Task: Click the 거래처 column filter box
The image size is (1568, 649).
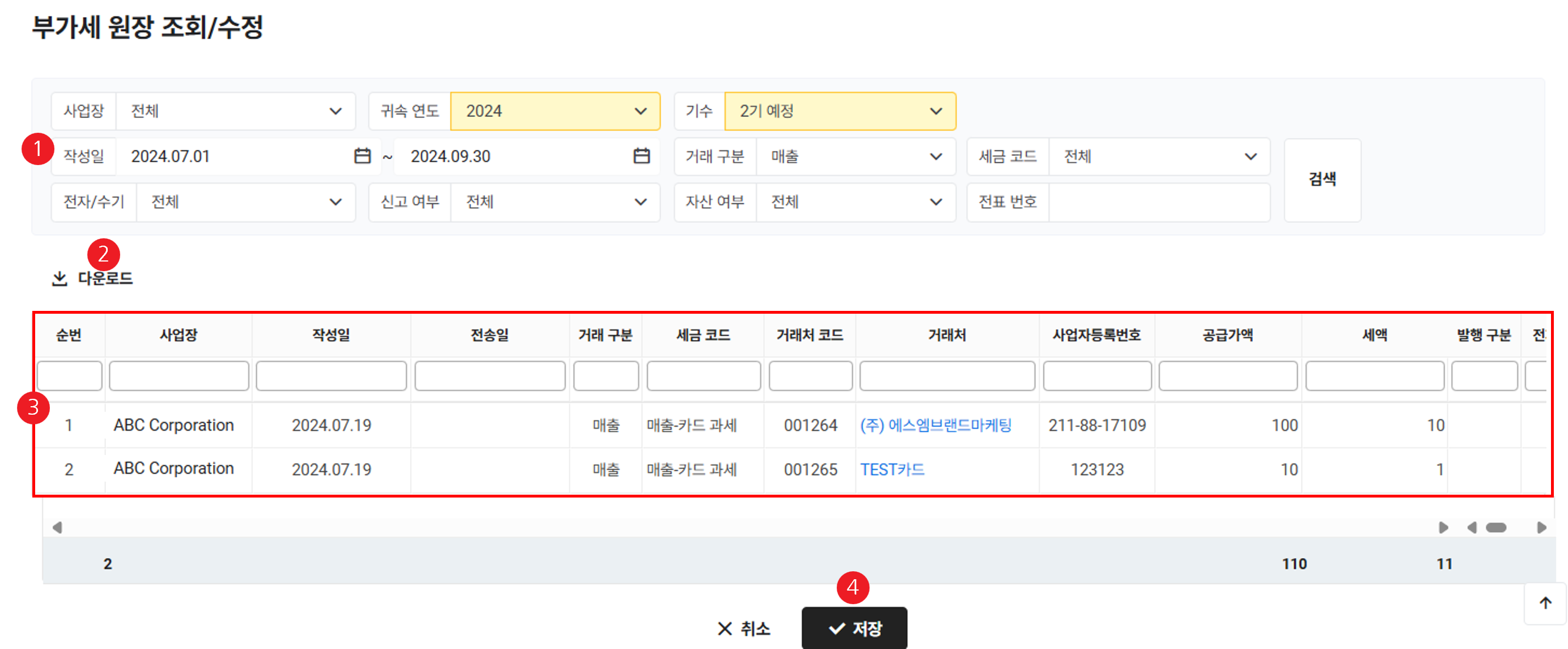Action: pyautogui.click(x=947, y=376)
